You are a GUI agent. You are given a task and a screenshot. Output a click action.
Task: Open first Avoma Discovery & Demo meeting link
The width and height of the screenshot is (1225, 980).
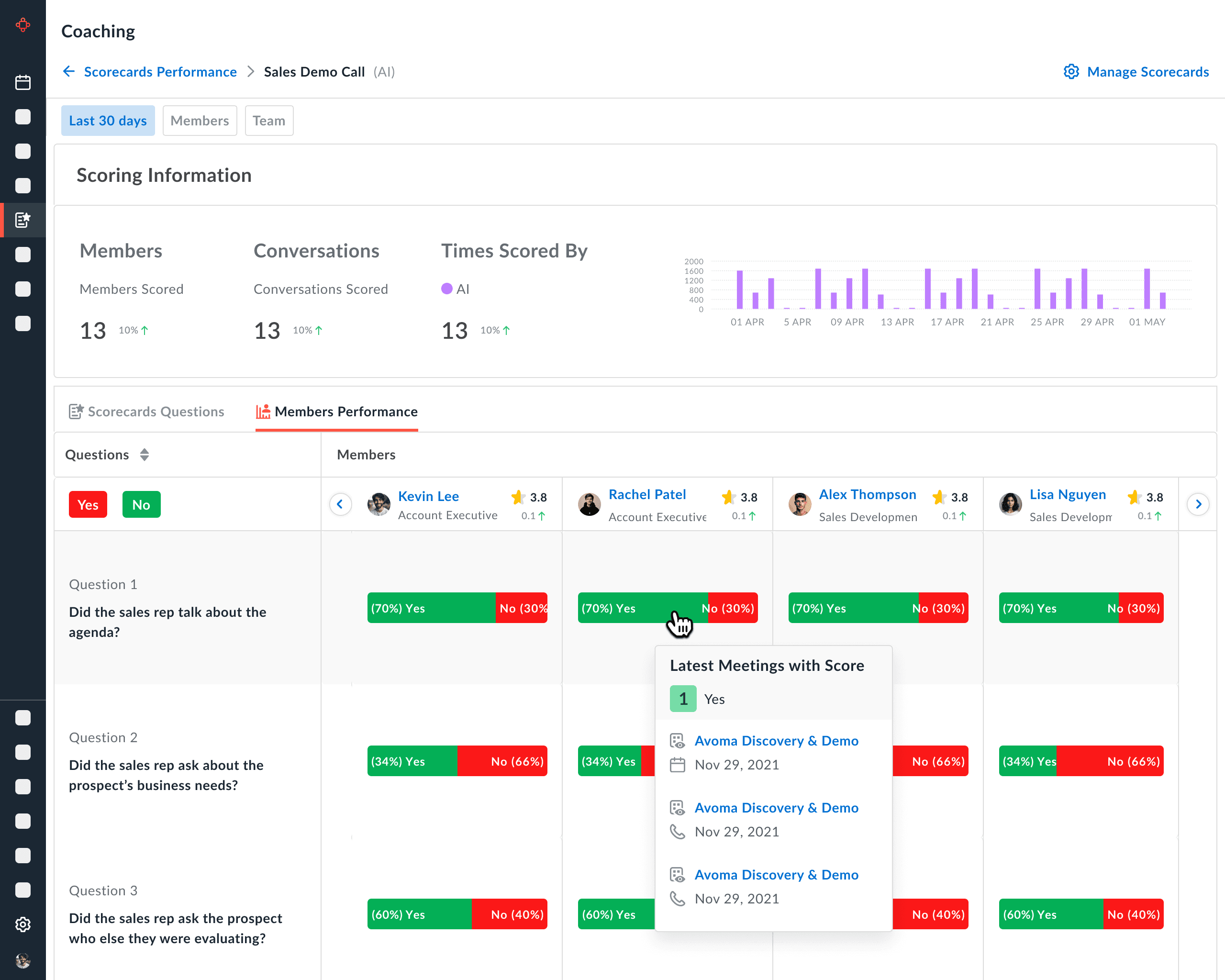(776, 741)
